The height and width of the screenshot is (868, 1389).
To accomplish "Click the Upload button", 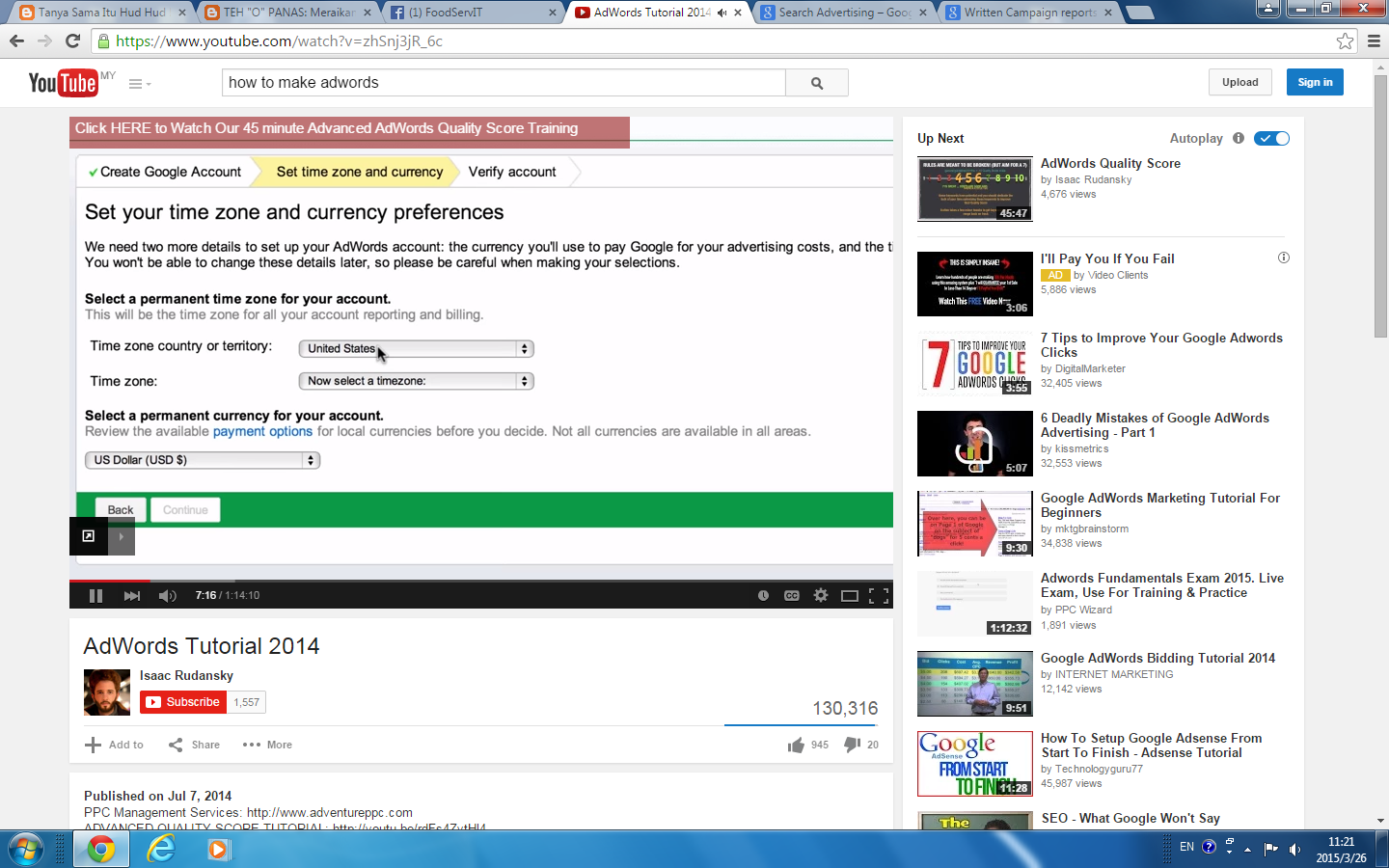I will (x=1240, y=82).
